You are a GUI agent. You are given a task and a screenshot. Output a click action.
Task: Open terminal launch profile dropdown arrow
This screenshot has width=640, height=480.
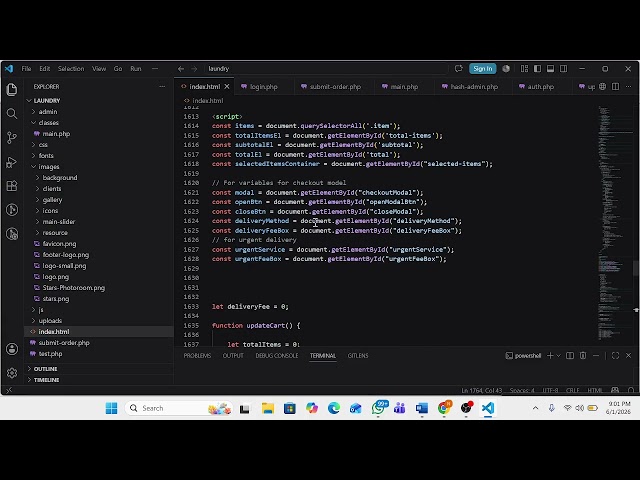pos(558,356)
